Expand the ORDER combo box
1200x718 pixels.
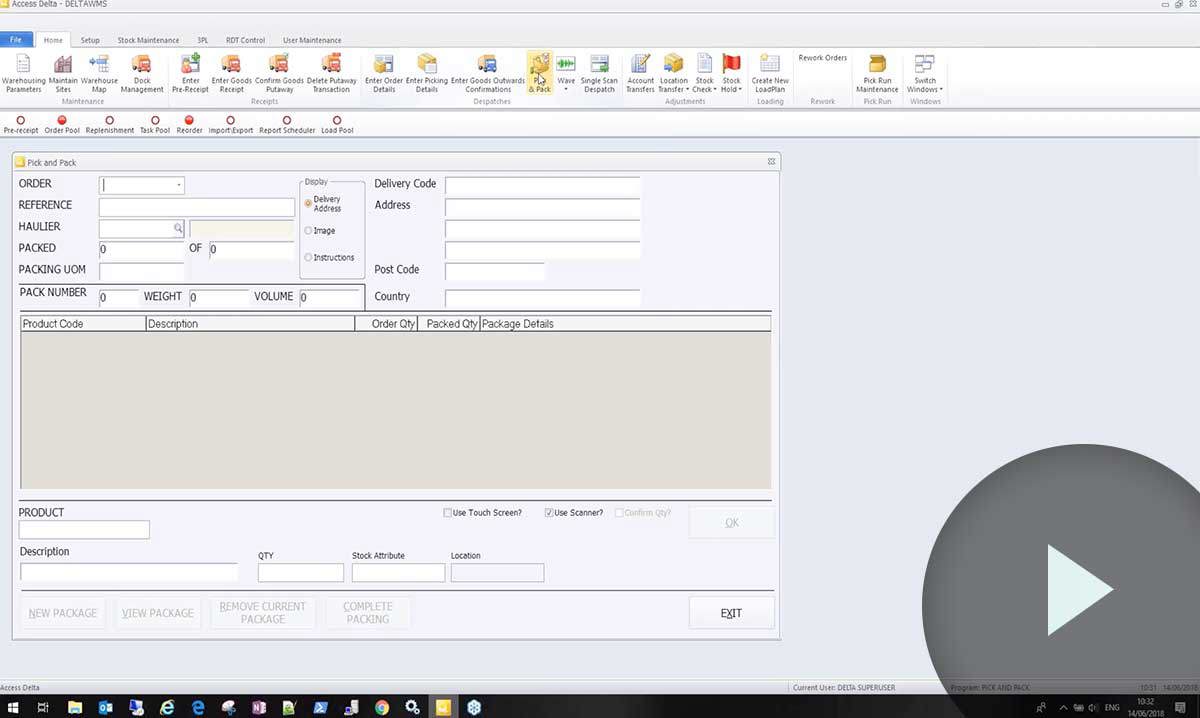[x=178, y=185]
